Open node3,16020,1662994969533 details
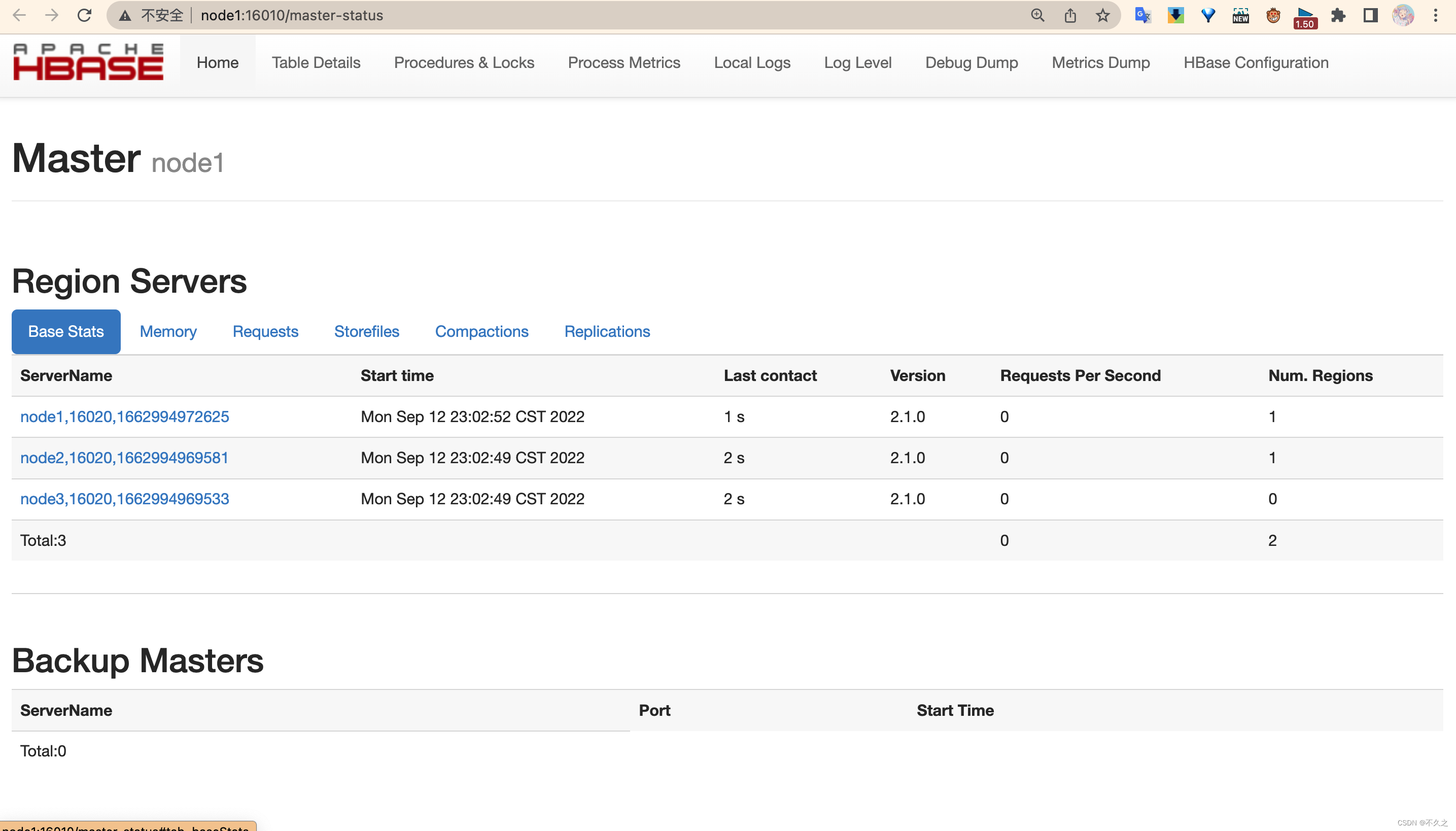Screen dimensions: 1456x831 (x=125, y=498)
